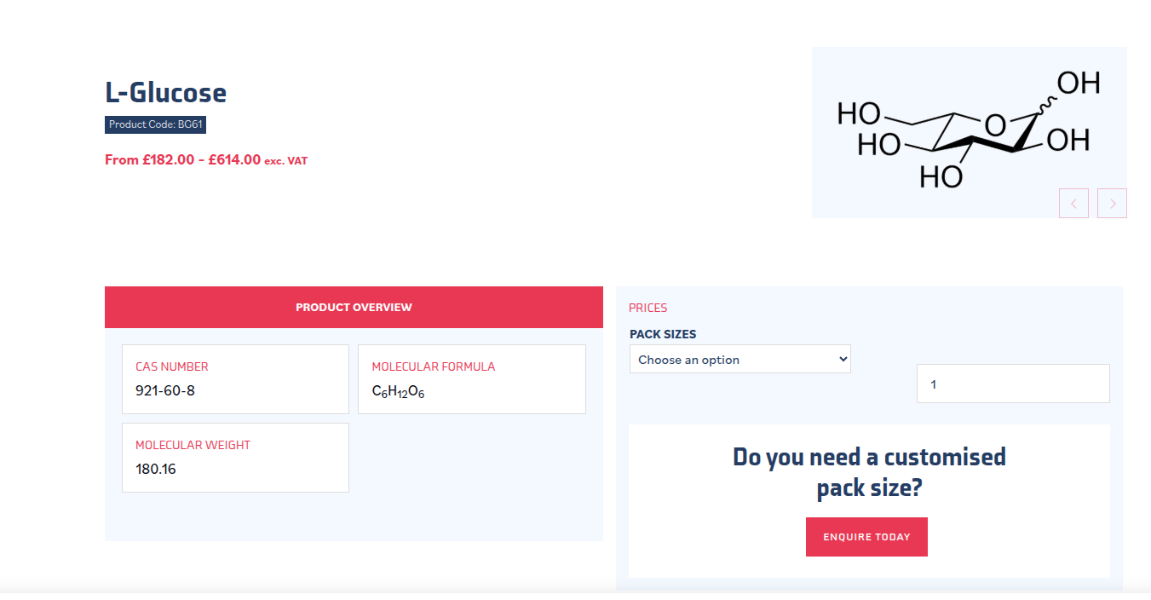Click the CAS number value 921-60-8
This screenshot has width=1151, height=600.
[165, 391]
